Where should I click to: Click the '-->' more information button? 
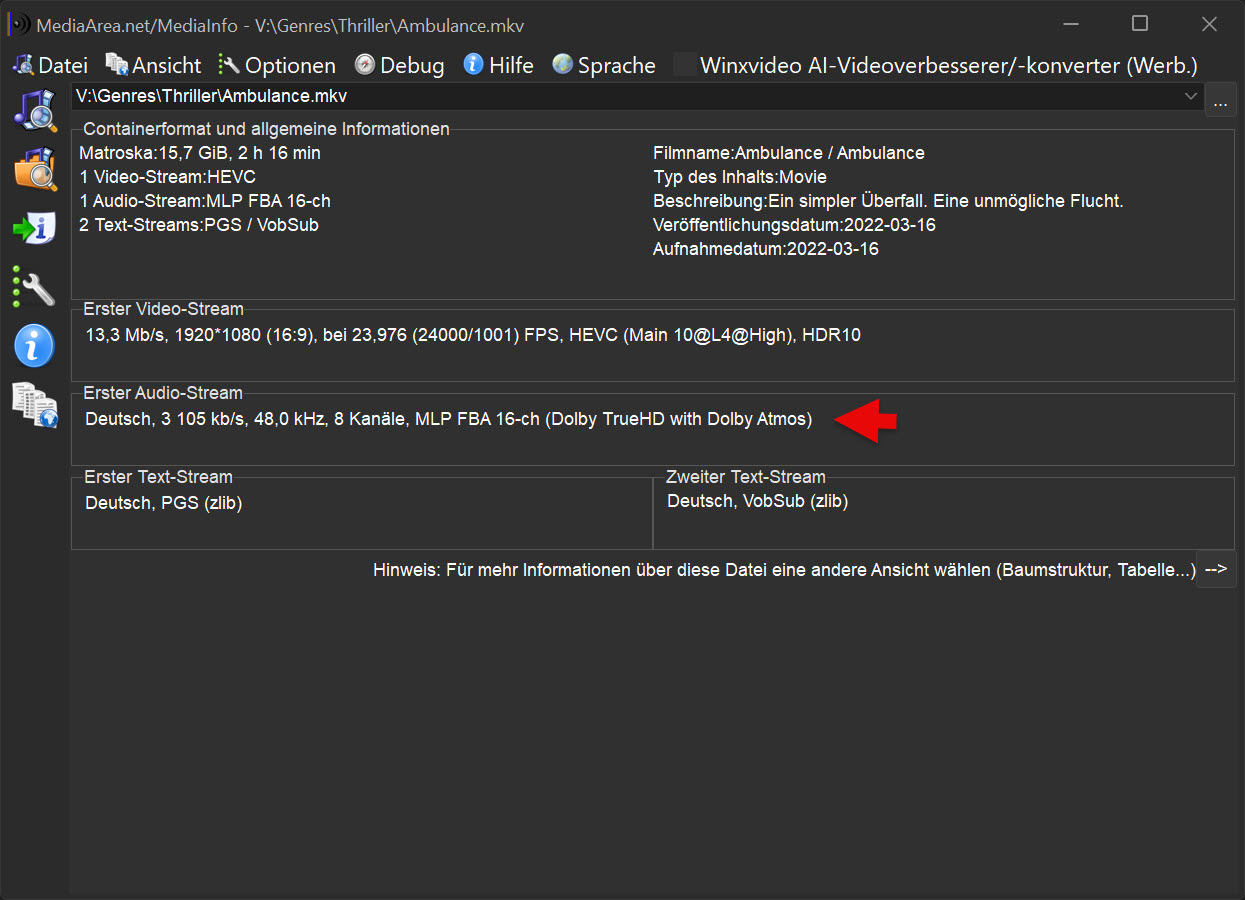1216,569
